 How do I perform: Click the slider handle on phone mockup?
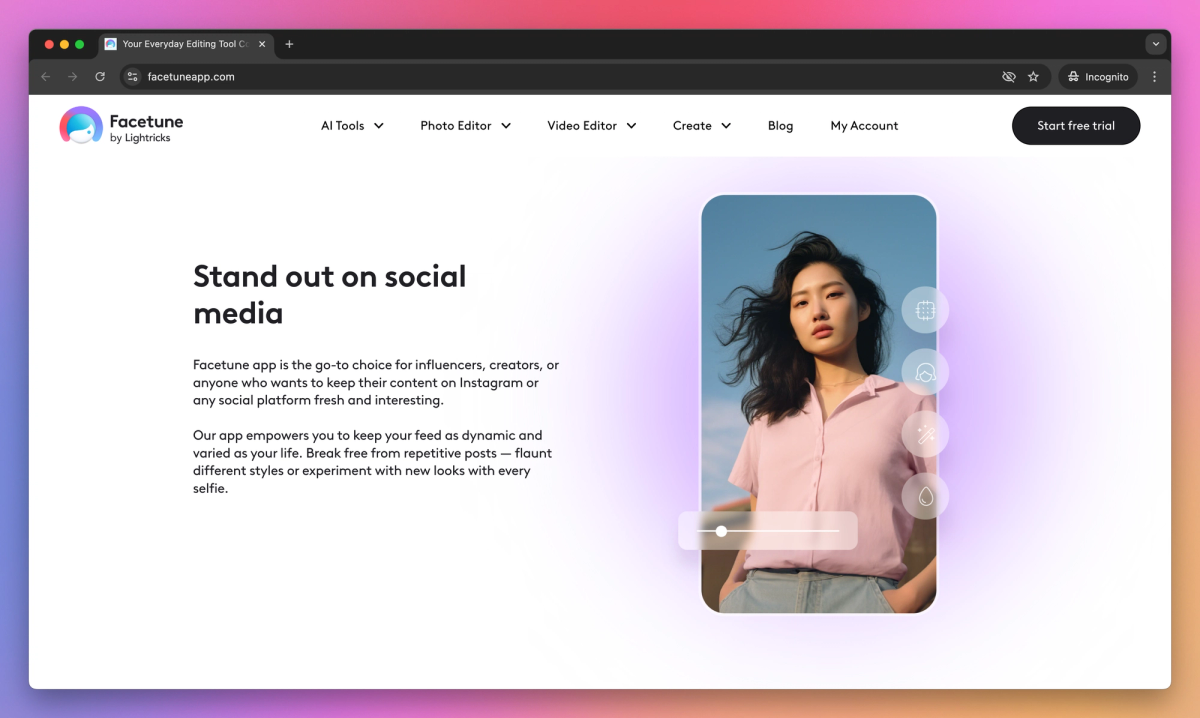pyautogui.click(x=721, y=531)
